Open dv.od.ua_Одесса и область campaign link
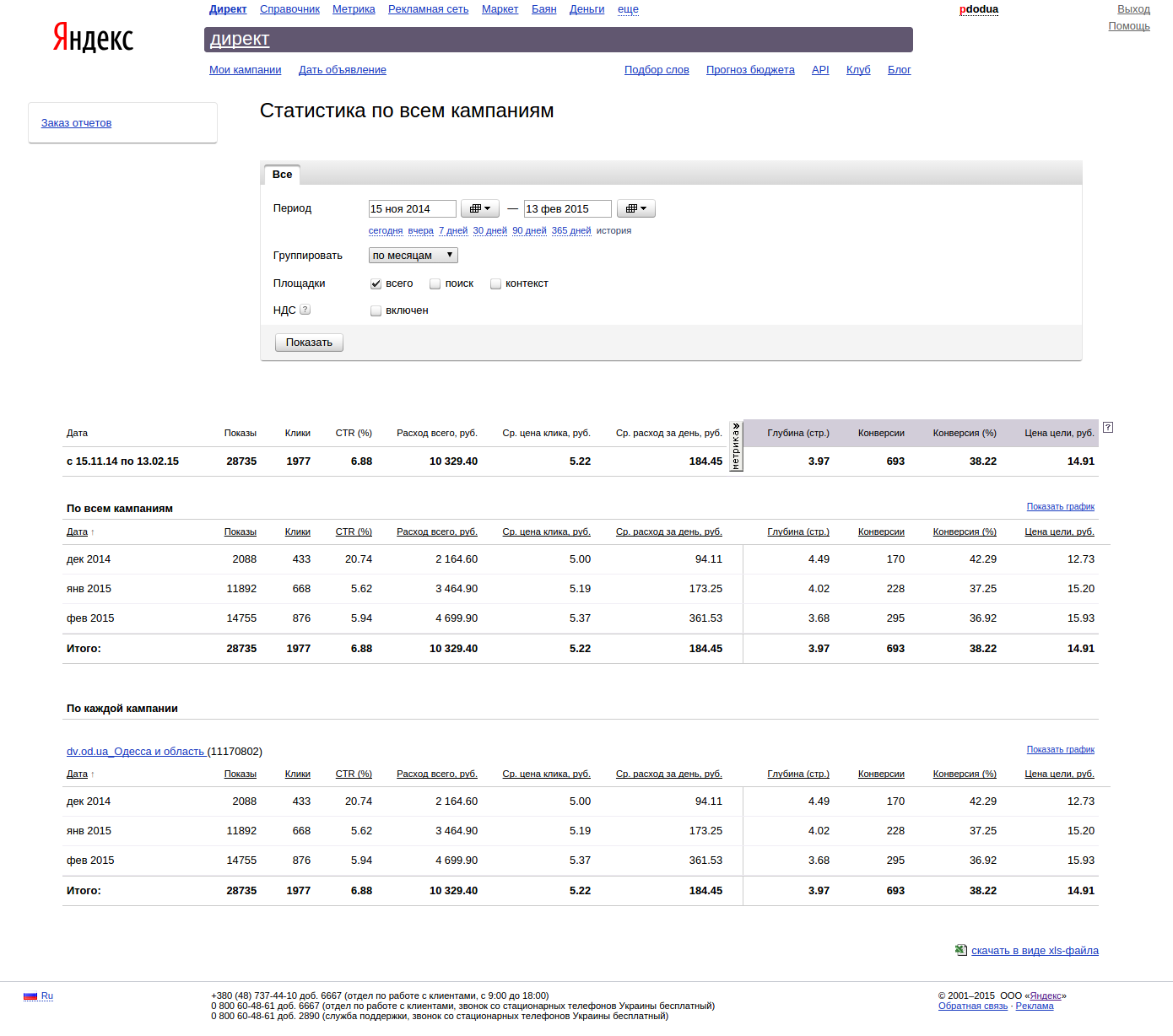 point(136,752)
